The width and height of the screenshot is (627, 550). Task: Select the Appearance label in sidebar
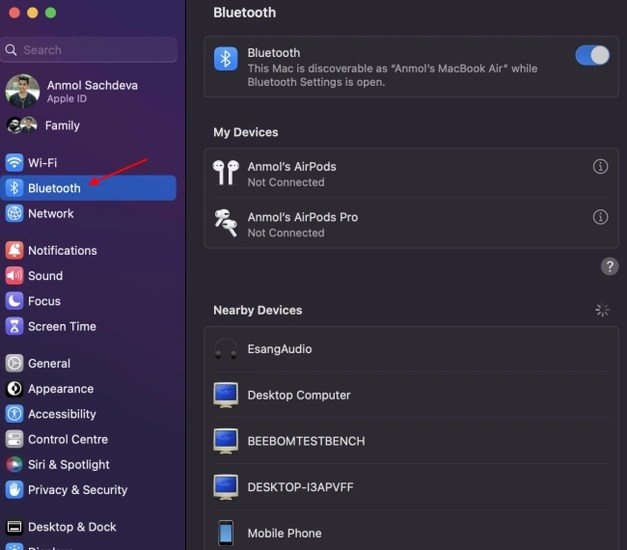tap(61, 389)
